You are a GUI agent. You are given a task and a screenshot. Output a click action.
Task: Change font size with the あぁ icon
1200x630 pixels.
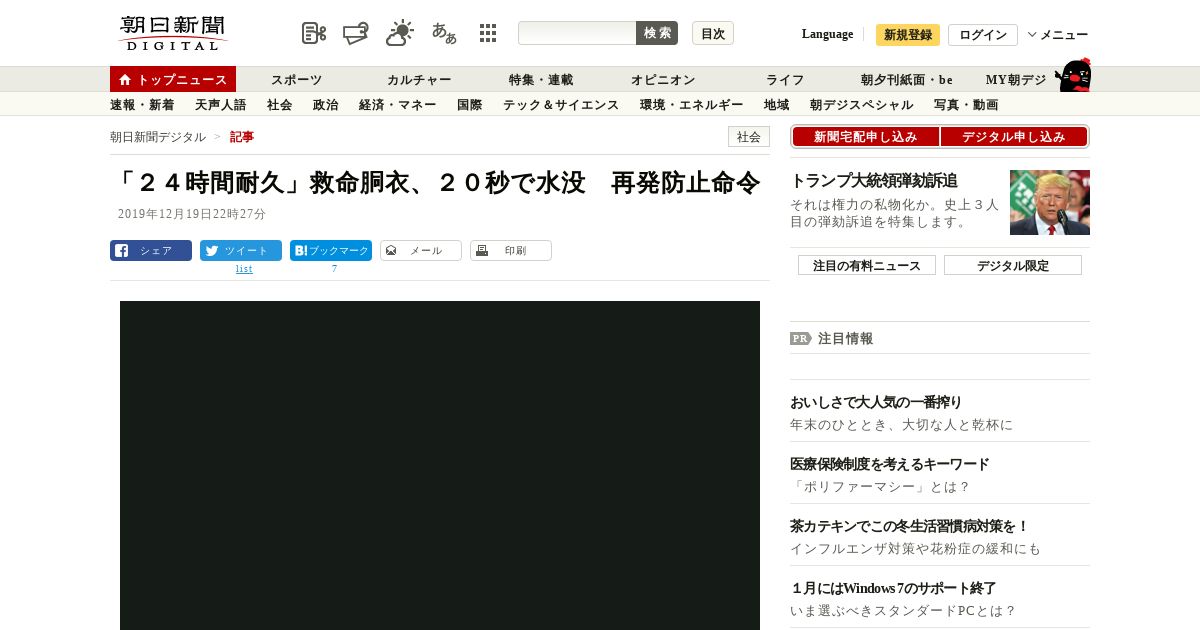tap(444, 33)
